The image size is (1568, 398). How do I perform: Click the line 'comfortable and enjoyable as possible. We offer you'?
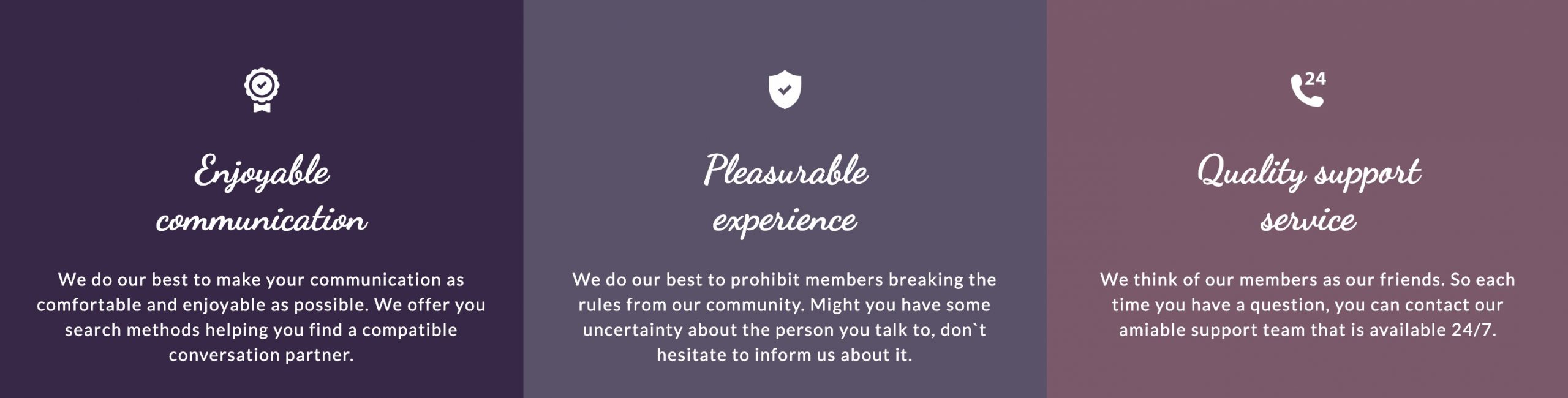coord(262,305)
